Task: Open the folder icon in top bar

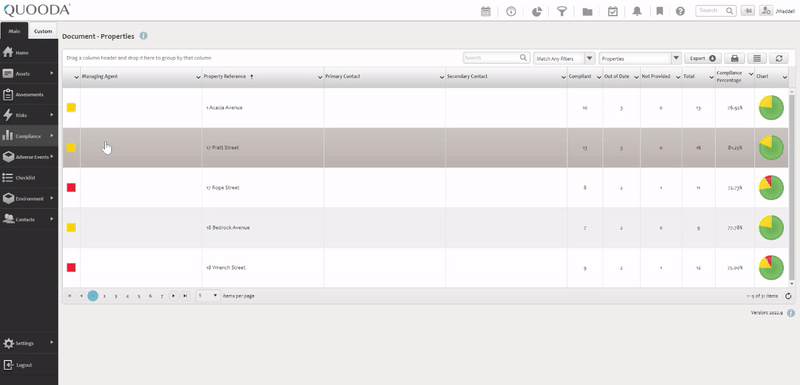Action: pyautogui.click(x=587, y=11)
